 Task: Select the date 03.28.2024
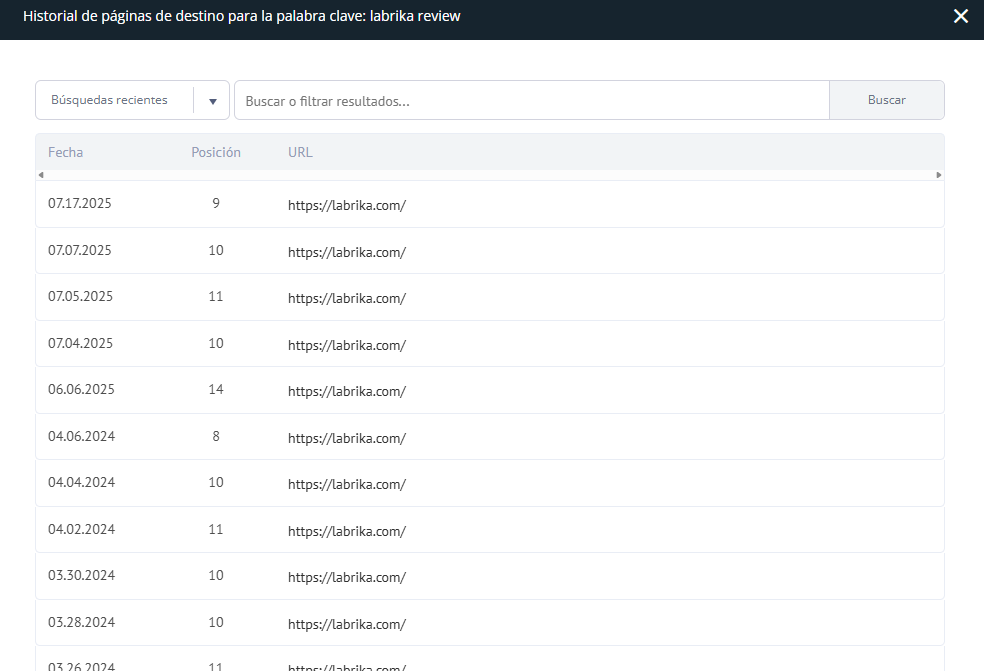[x=82, y=622]
